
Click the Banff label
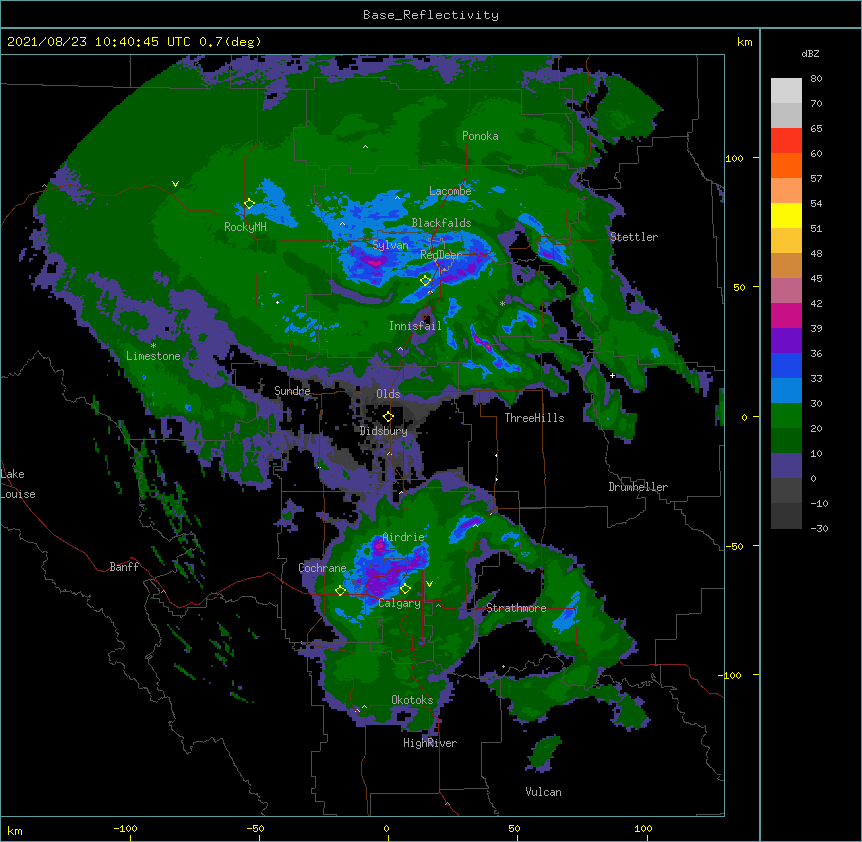click(124, 567)
